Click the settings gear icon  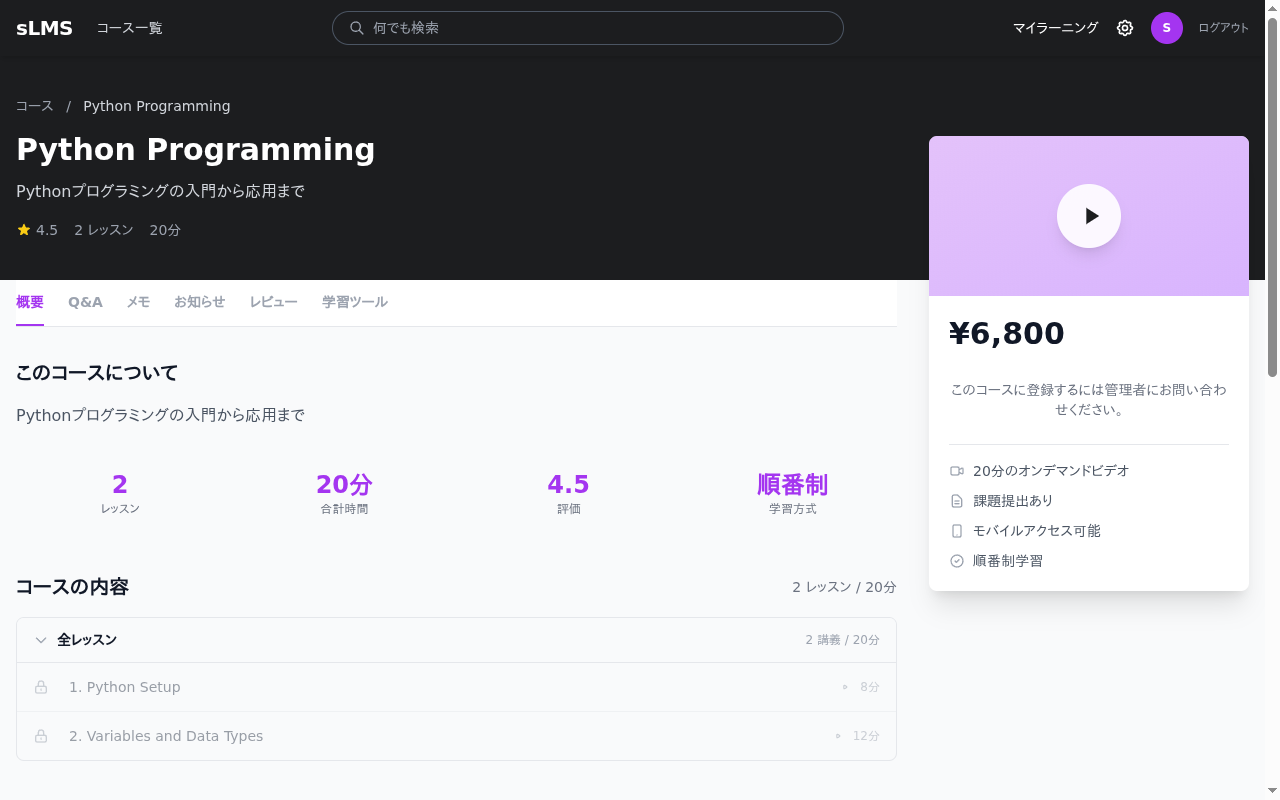coord(1125,28)
